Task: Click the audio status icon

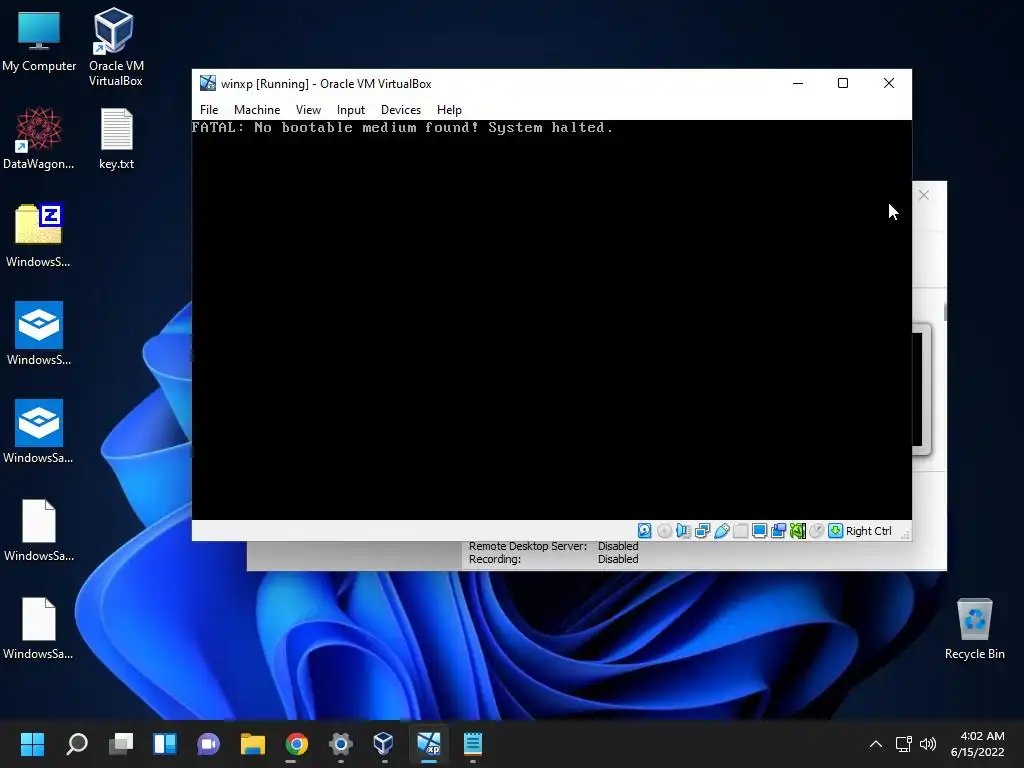Action: tap(683, 531)
